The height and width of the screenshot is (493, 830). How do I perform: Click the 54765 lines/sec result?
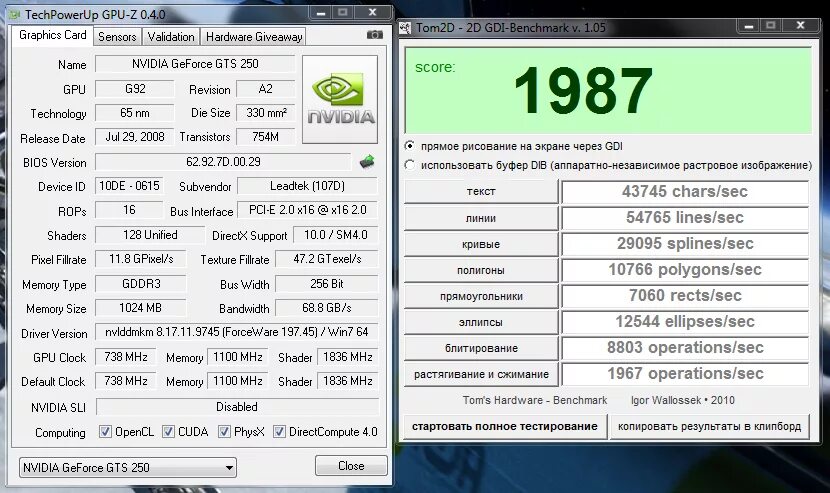click(685, 218)
